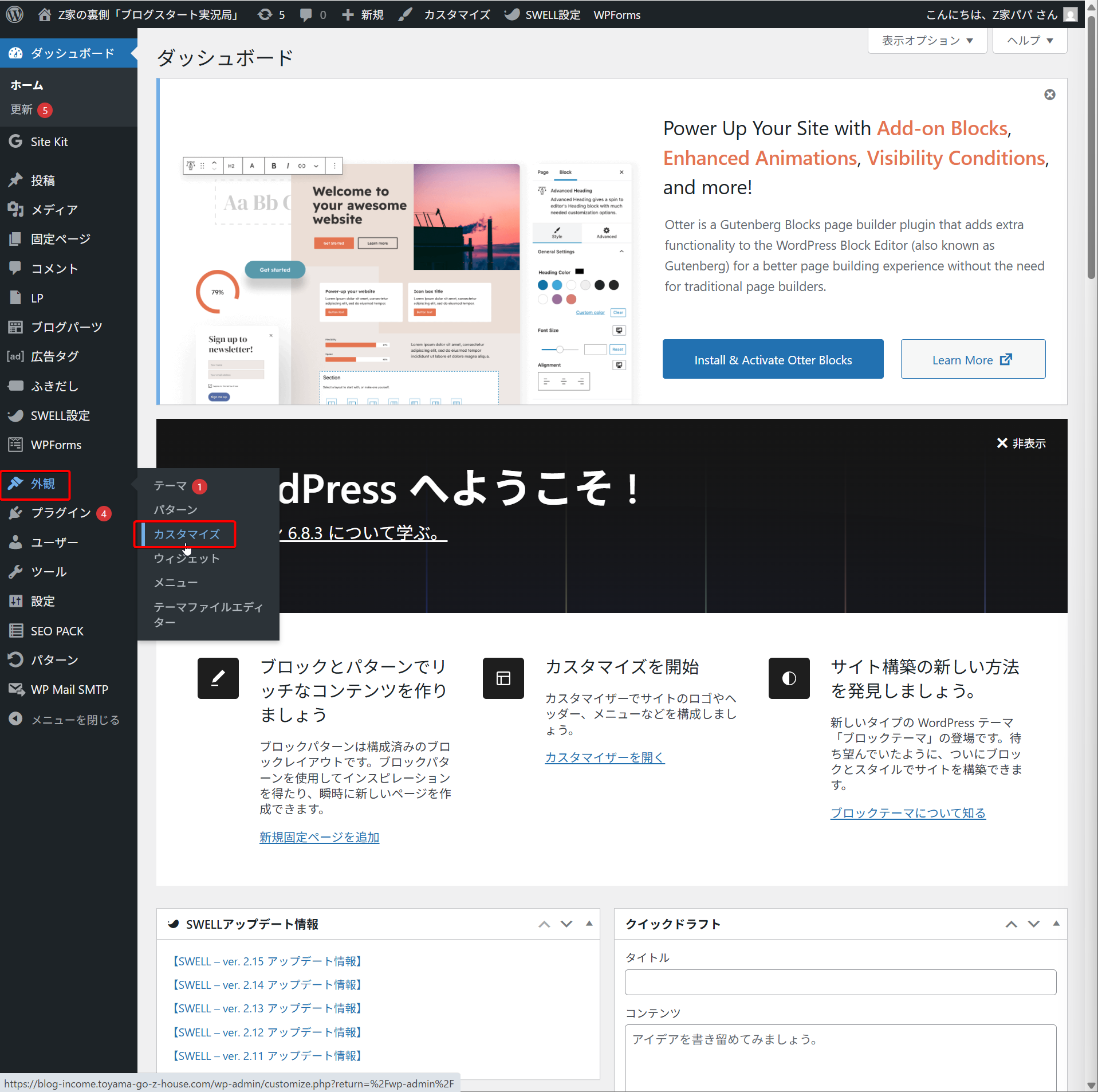Expand the 表示オプション dropdown
Image resolution: width=1098 pixels, height=1092 pixels.
pos(927,41)
